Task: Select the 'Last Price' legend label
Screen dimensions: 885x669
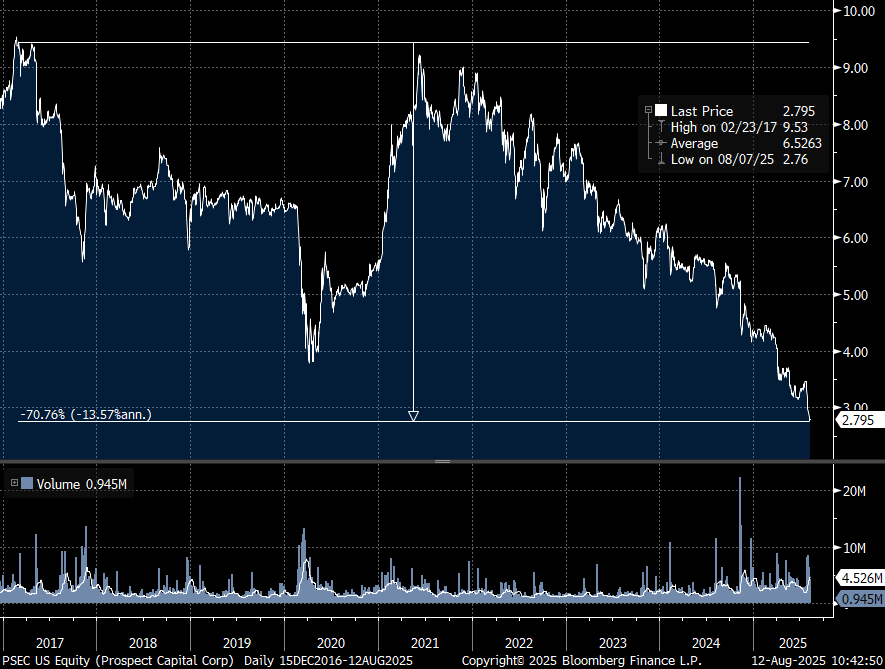Action: pyautogui.click(x=702, y=111)
